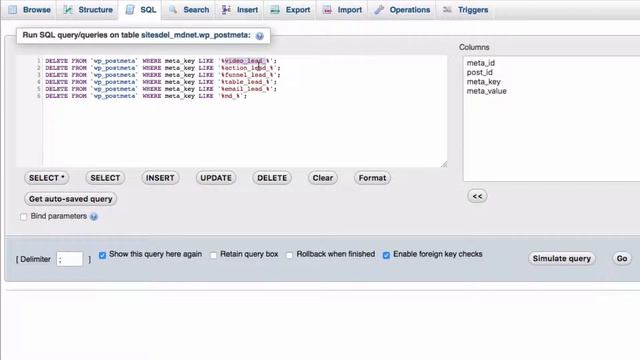Click the query line with '%video_lead_%'
This screenshot has width=640, height=360.
(161, 61)
